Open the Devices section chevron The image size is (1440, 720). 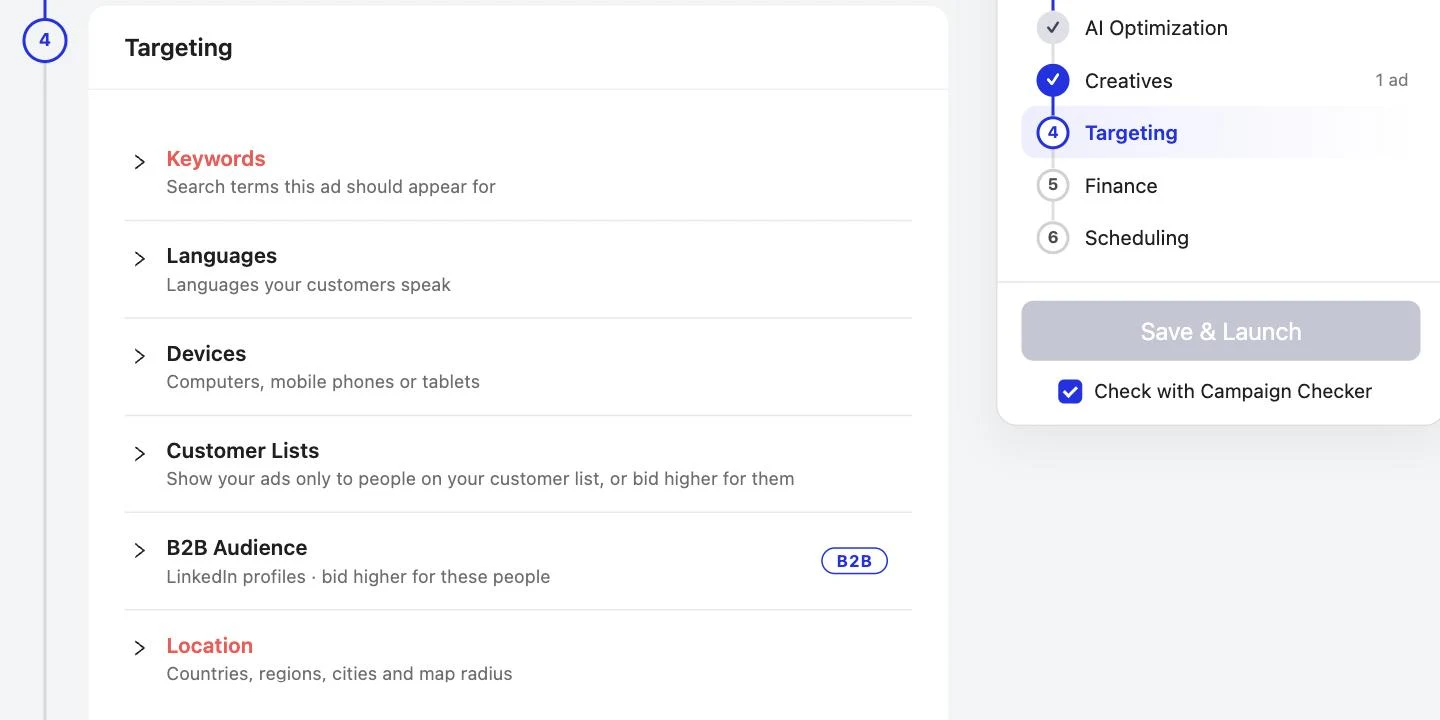click(140, 356)
